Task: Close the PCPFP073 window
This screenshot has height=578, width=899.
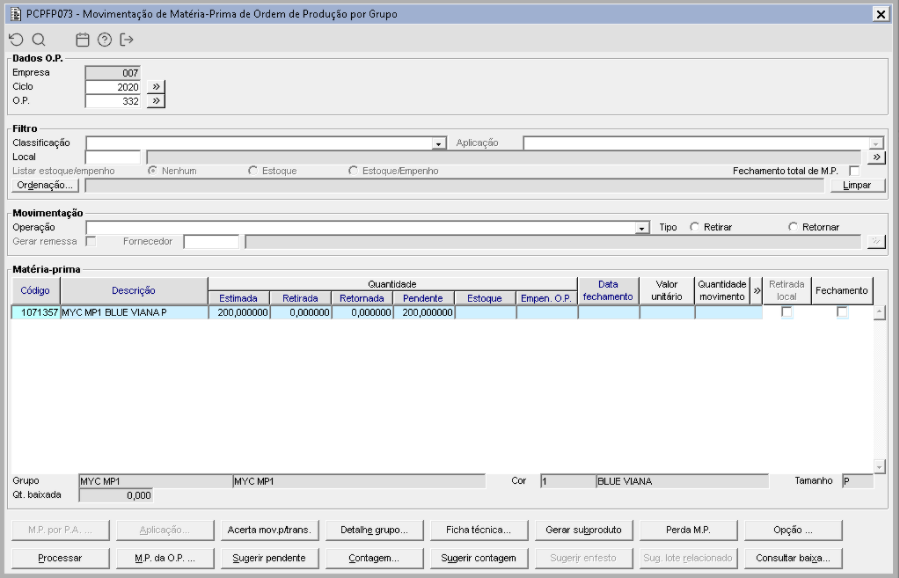Action: (x=881, y=14)
